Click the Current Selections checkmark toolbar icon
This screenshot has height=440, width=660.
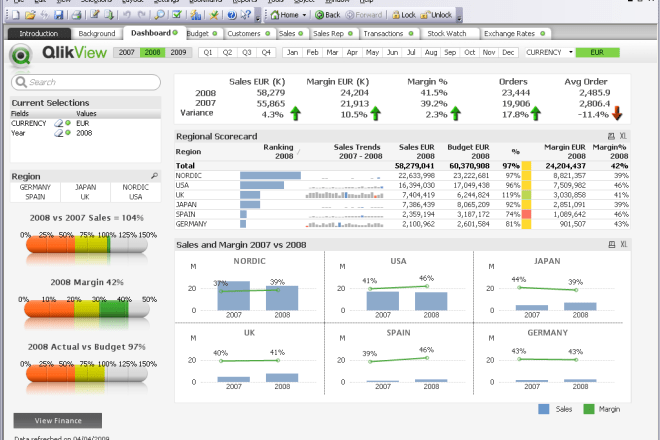(177, 15)
